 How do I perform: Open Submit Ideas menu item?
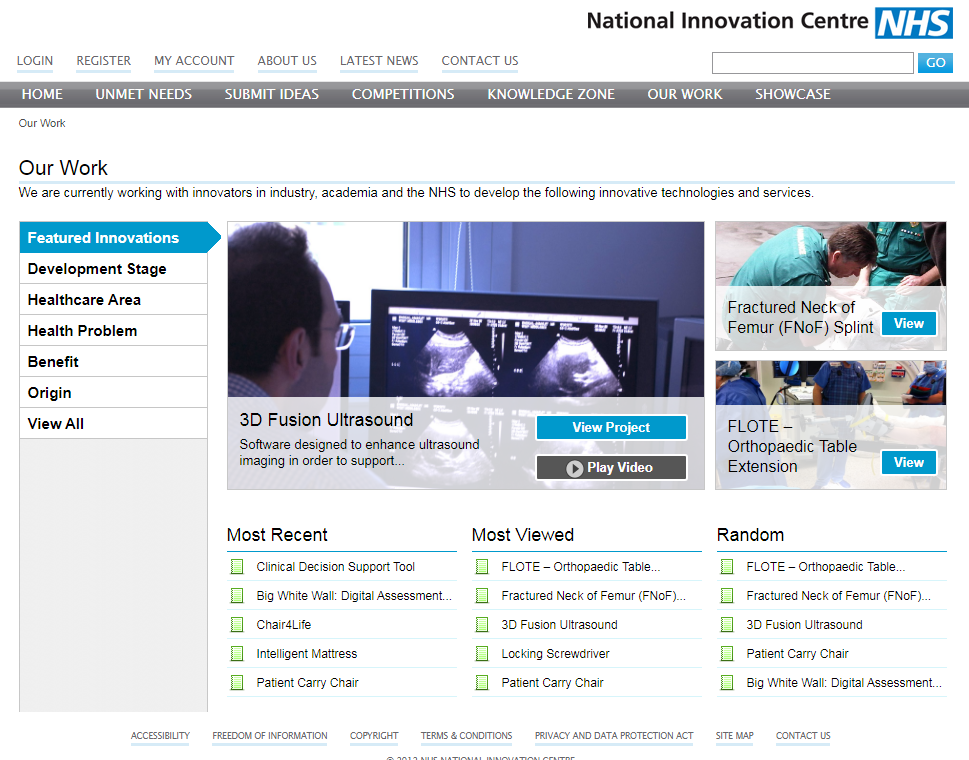[x=272, y=95]
